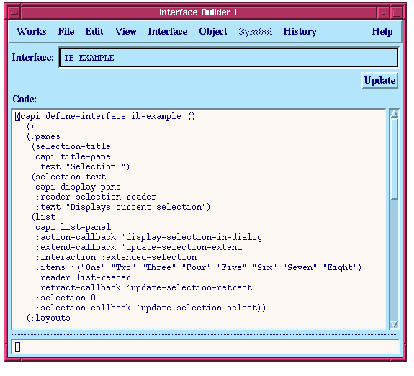Click the (:layouts line in code
414x376 pixels.
click(x=48, y=318)
